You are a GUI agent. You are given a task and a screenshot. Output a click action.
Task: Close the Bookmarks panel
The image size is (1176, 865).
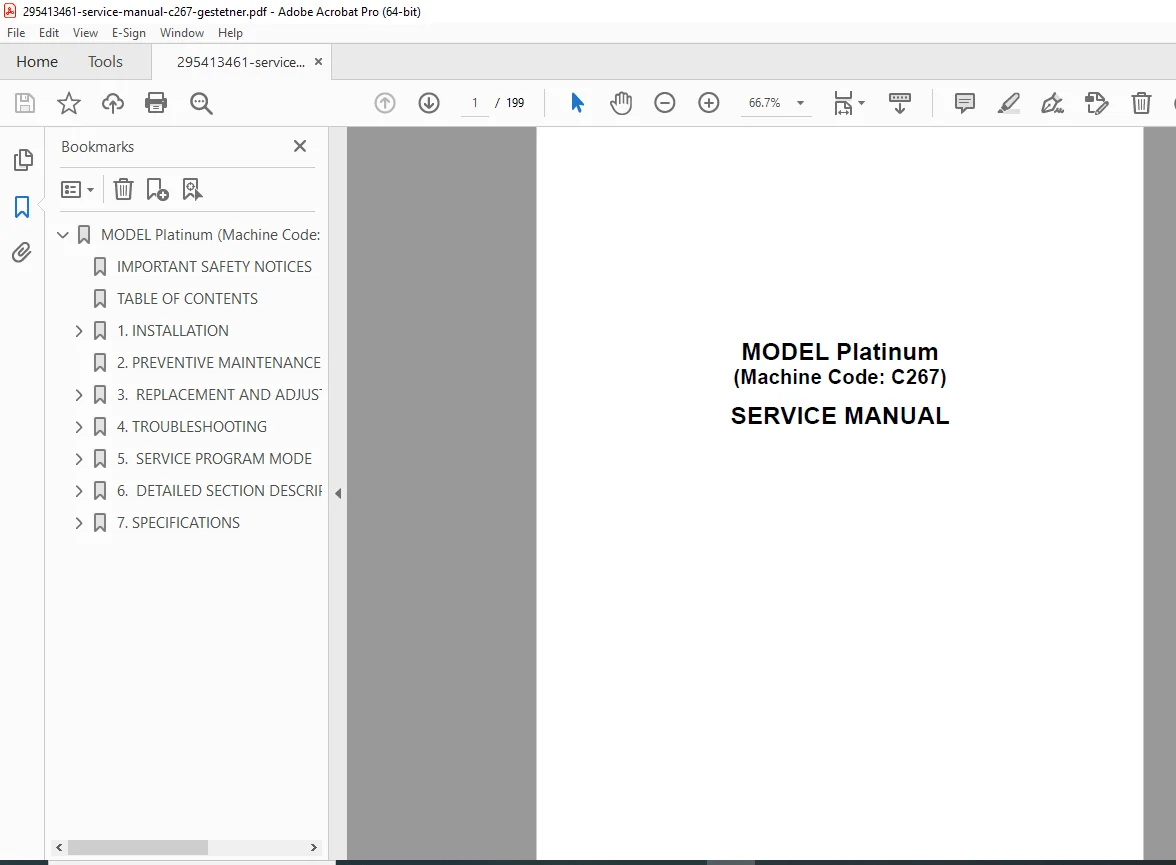(x=300, y=146)
